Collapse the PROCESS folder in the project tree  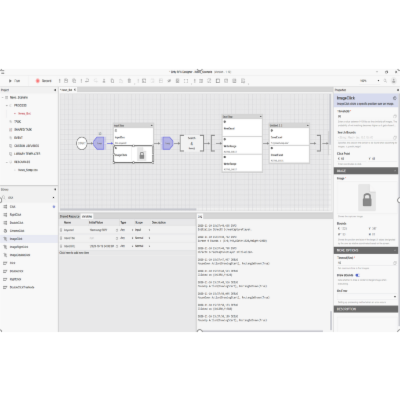tap(7, 105)
